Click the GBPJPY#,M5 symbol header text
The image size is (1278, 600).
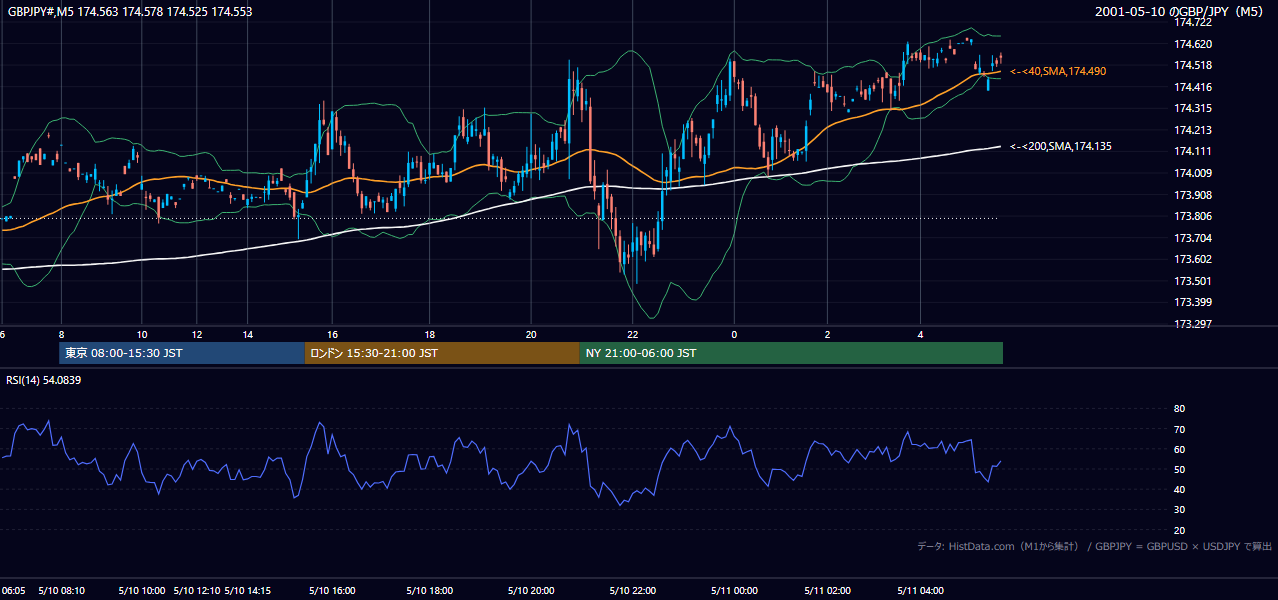129,12
